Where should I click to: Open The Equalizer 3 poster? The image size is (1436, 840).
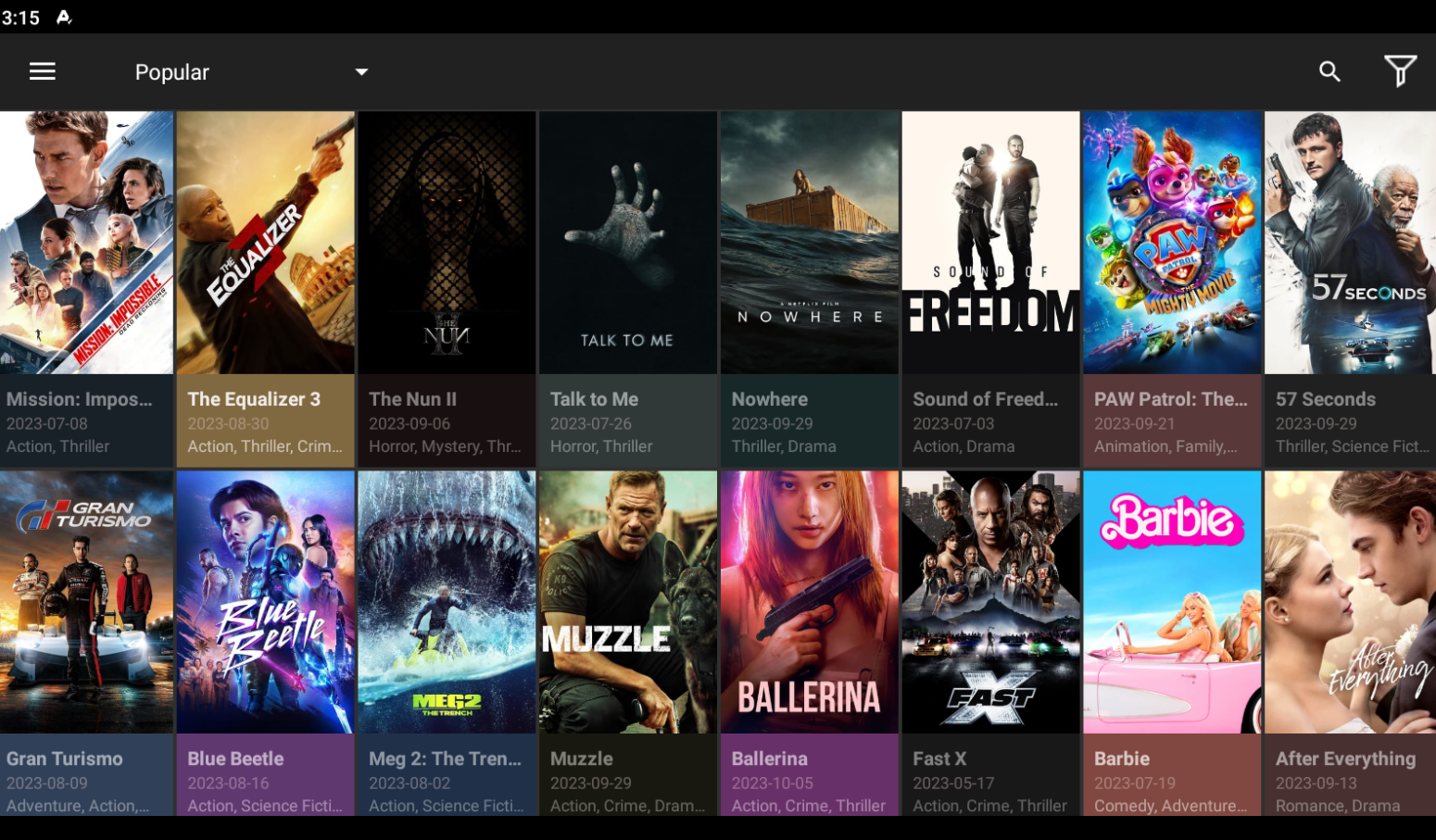(x=266, y=243)
